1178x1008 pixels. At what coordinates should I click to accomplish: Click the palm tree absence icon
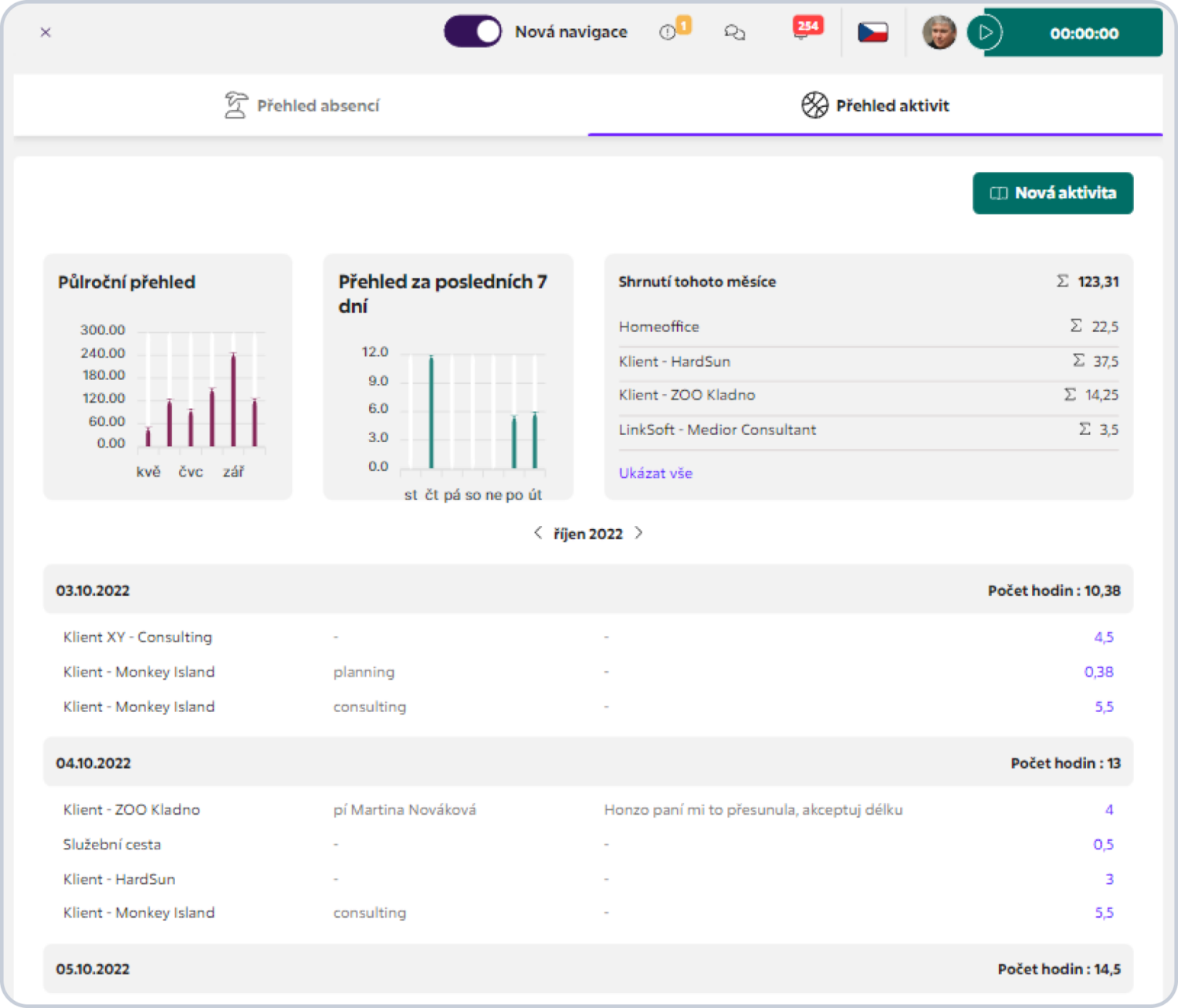pyautogui.click(x=236, y=105)
